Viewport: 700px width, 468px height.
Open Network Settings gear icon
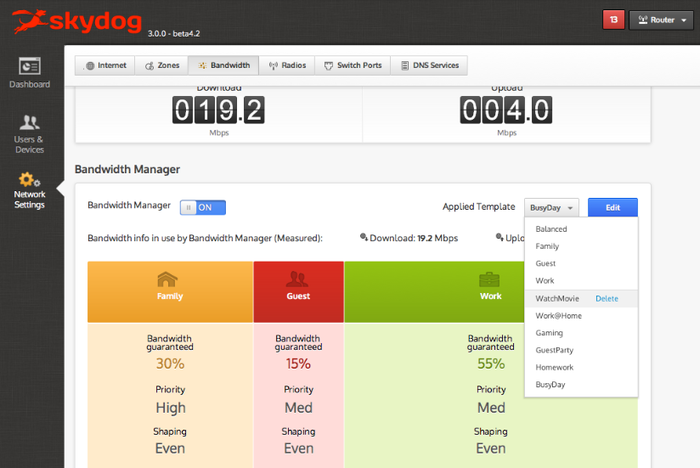pyautogui.click(x=29, y=180)
